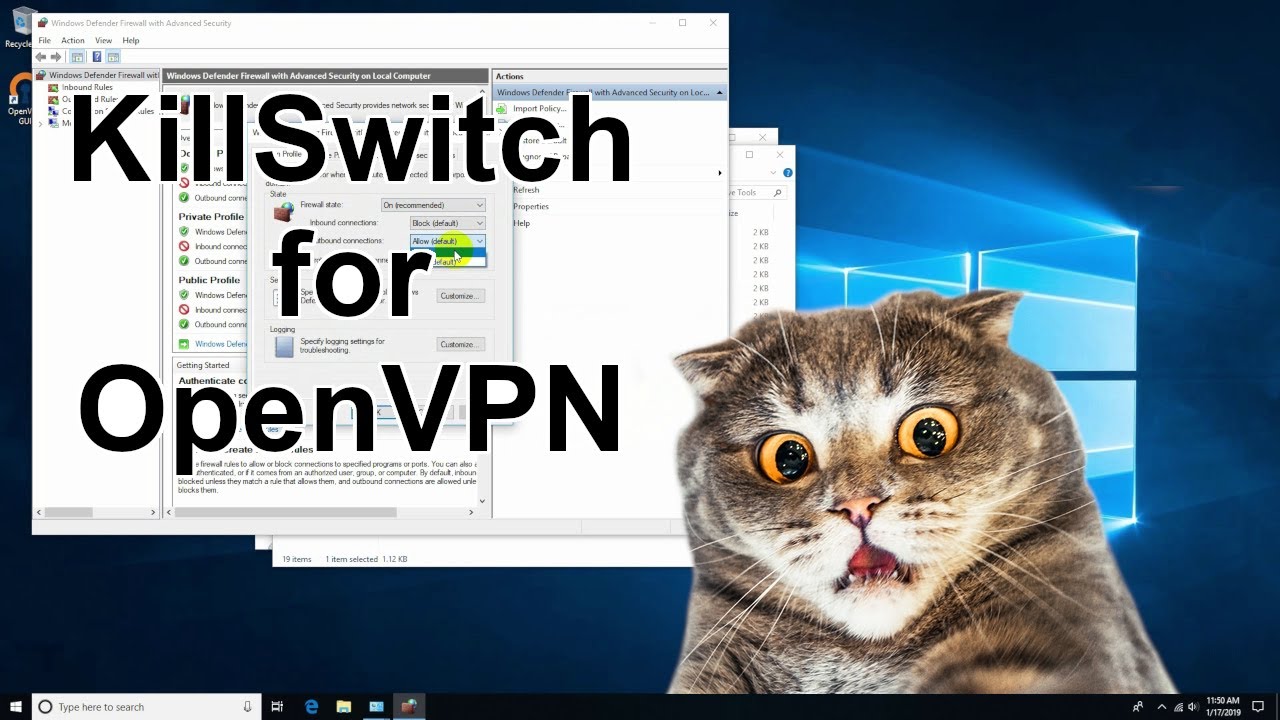Image resolution: width=1280 pixels, height=720 pixels.
Task: Launch Microsoft Edge from the taskbar
Action: point(311,707)
